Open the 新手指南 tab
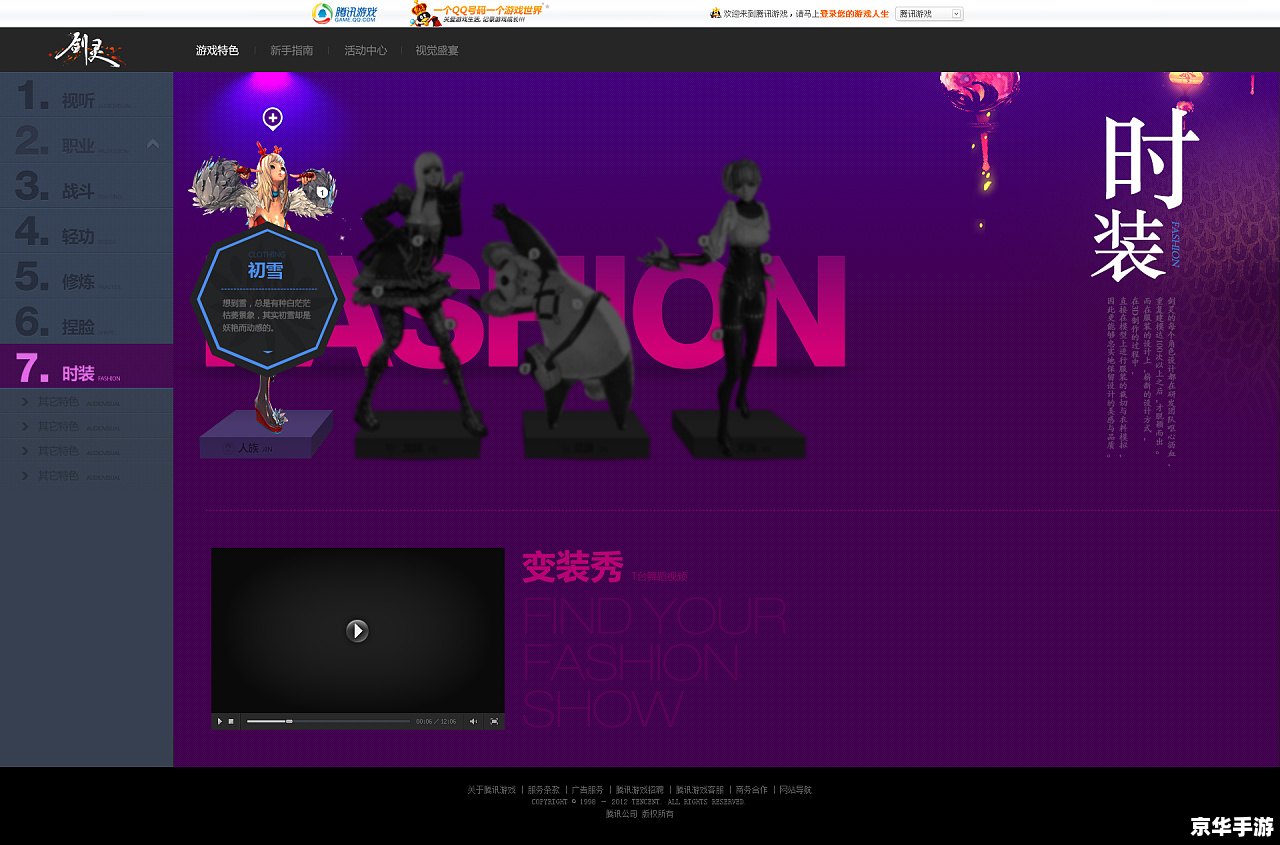This screenshot has height=845, width=1280. (291, 50)
